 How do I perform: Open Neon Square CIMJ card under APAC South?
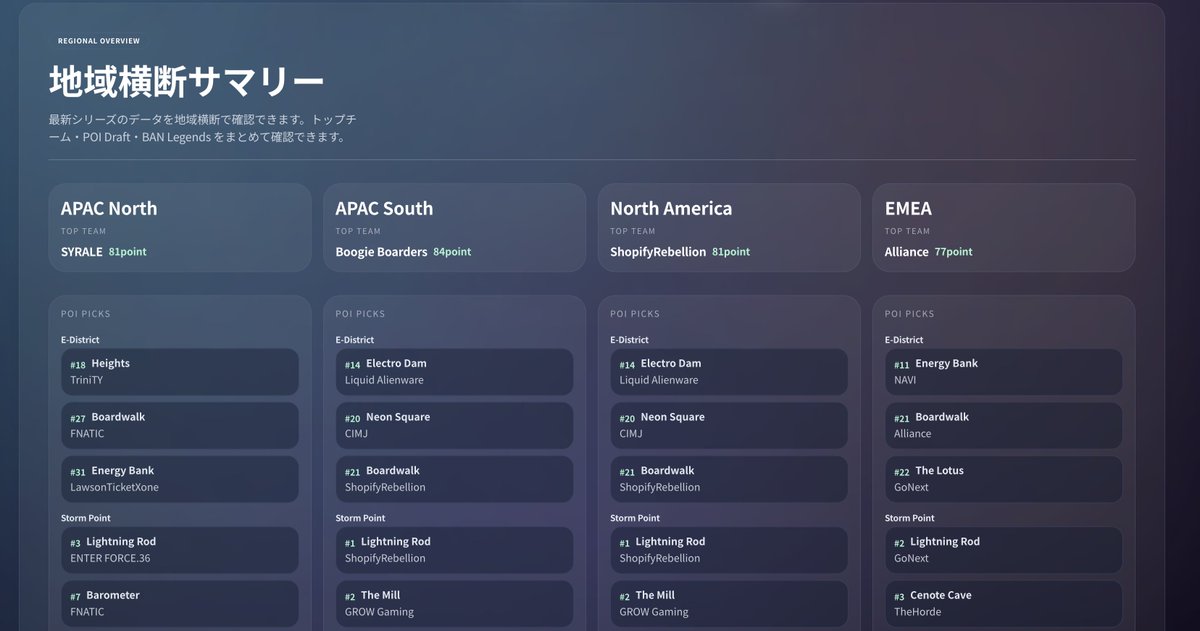click(x=455, y=425)
